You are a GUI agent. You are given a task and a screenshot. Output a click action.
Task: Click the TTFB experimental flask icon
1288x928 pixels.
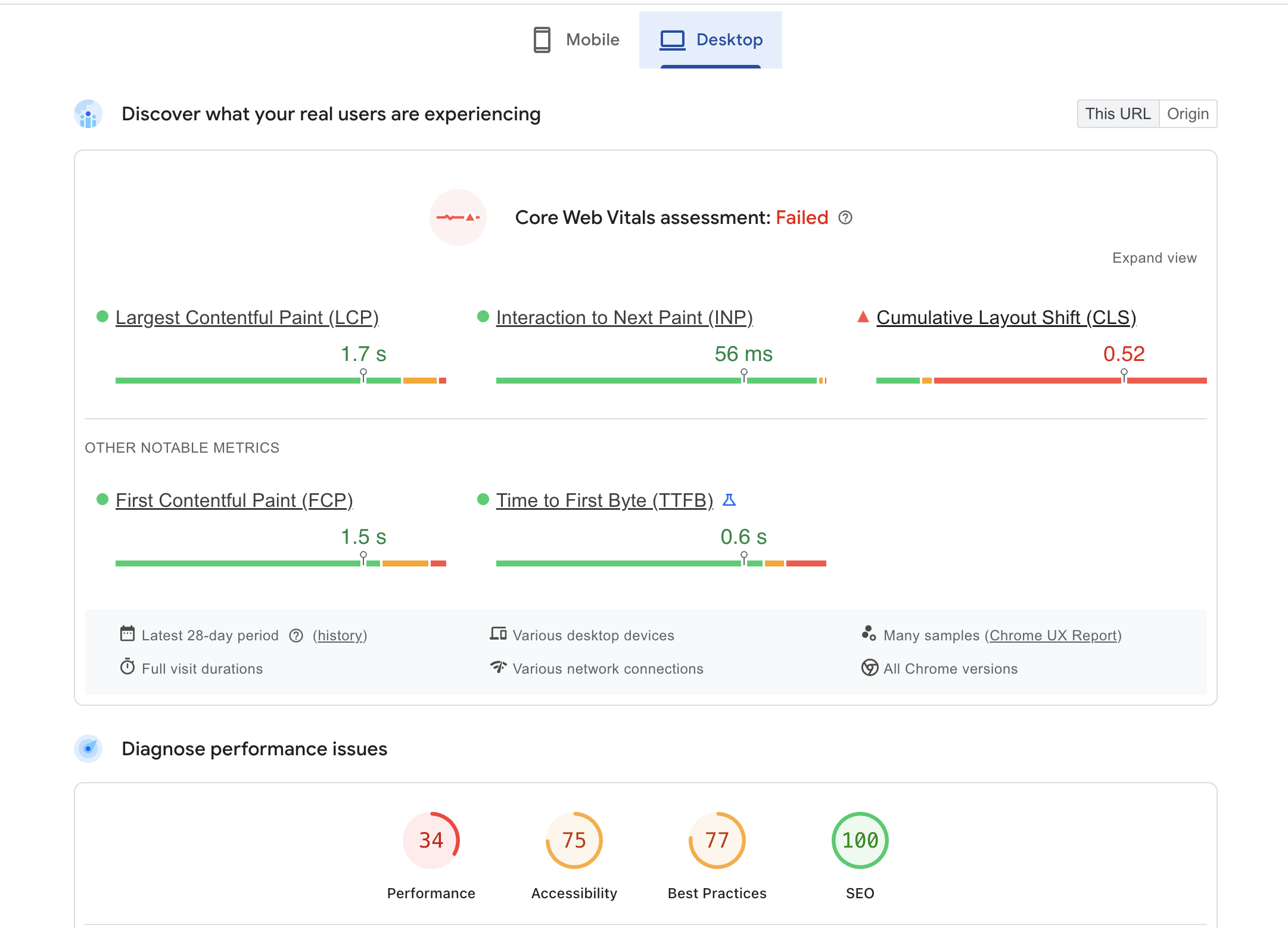(729, 500)
